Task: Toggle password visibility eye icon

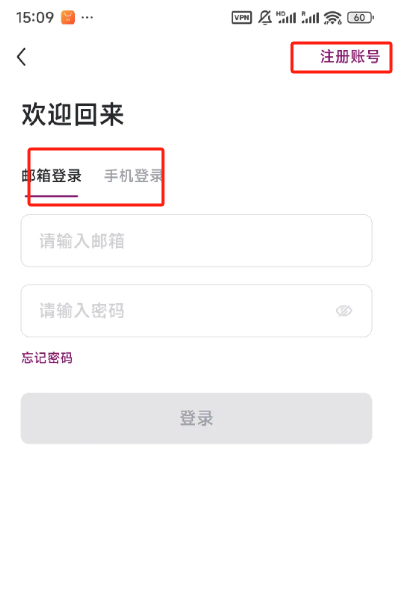Action: 344,311
